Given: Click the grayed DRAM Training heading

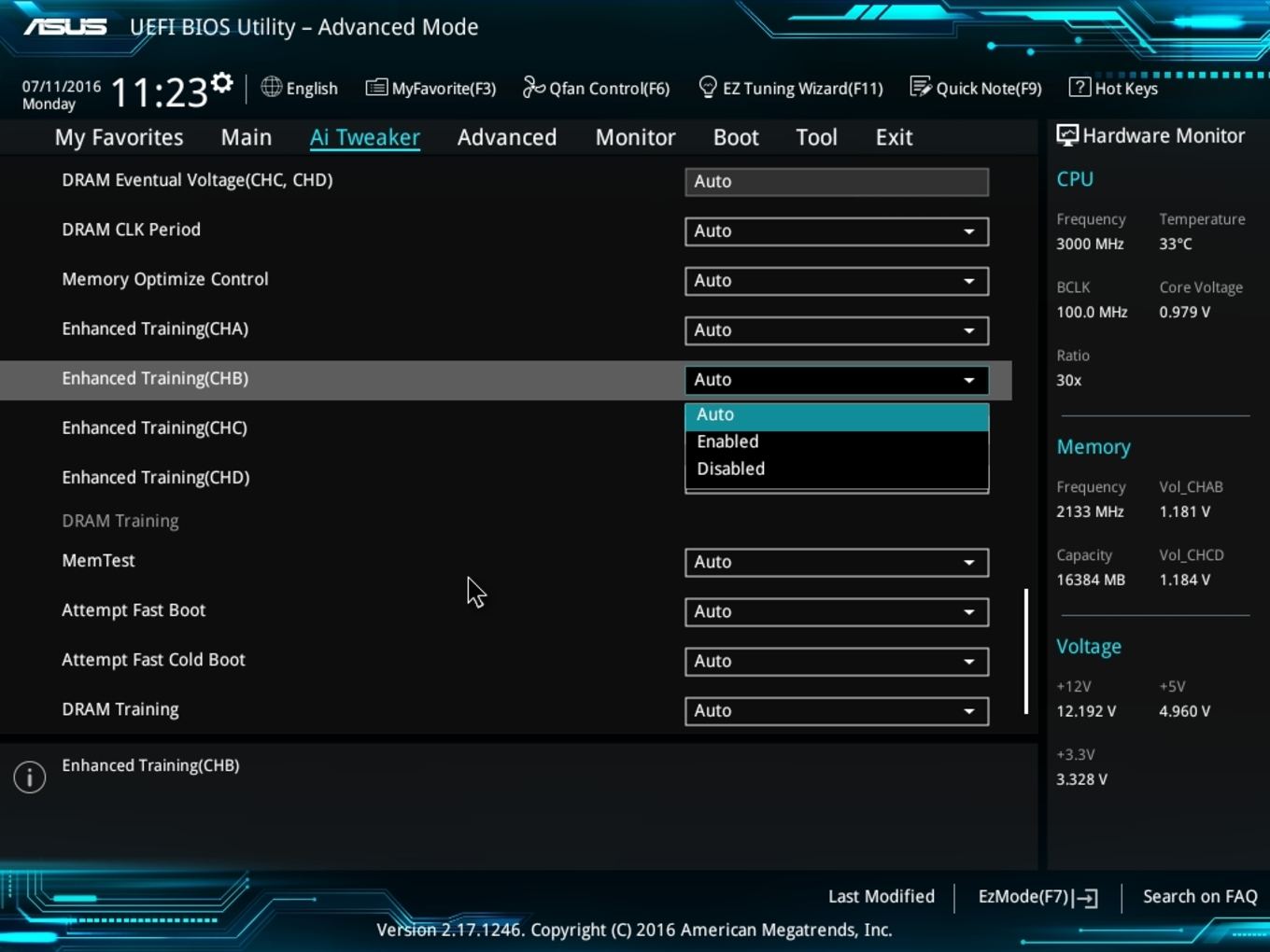Looking at the screenshot, I should 120,521.
